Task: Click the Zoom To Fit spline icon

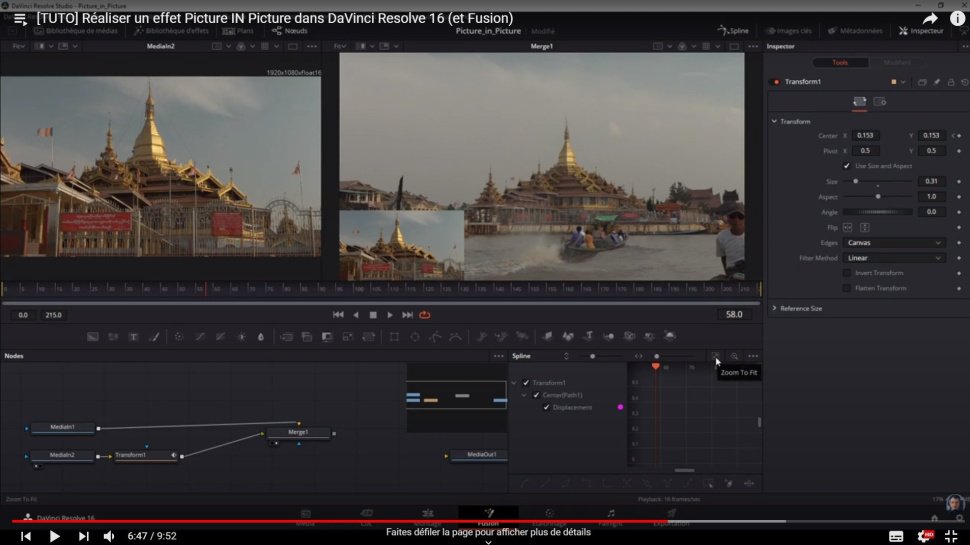Action: [715, 356]
